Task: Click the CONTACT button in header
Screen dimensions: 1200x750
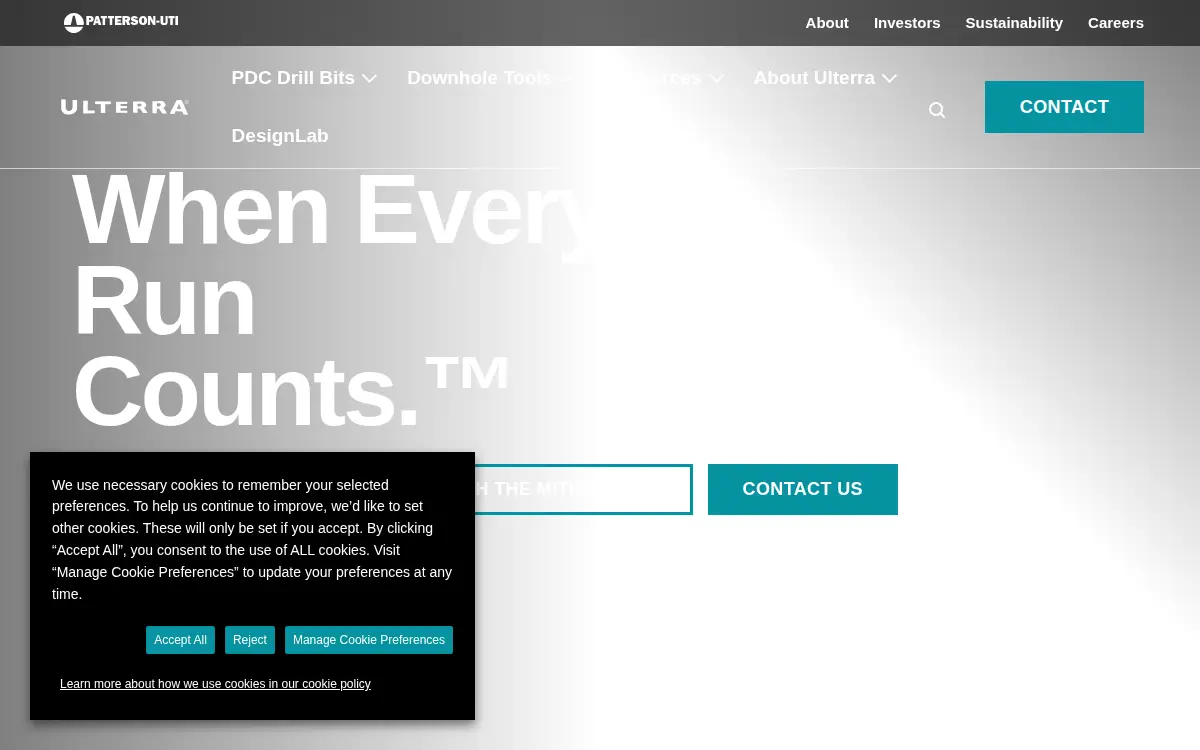Action: point(1064,107)
